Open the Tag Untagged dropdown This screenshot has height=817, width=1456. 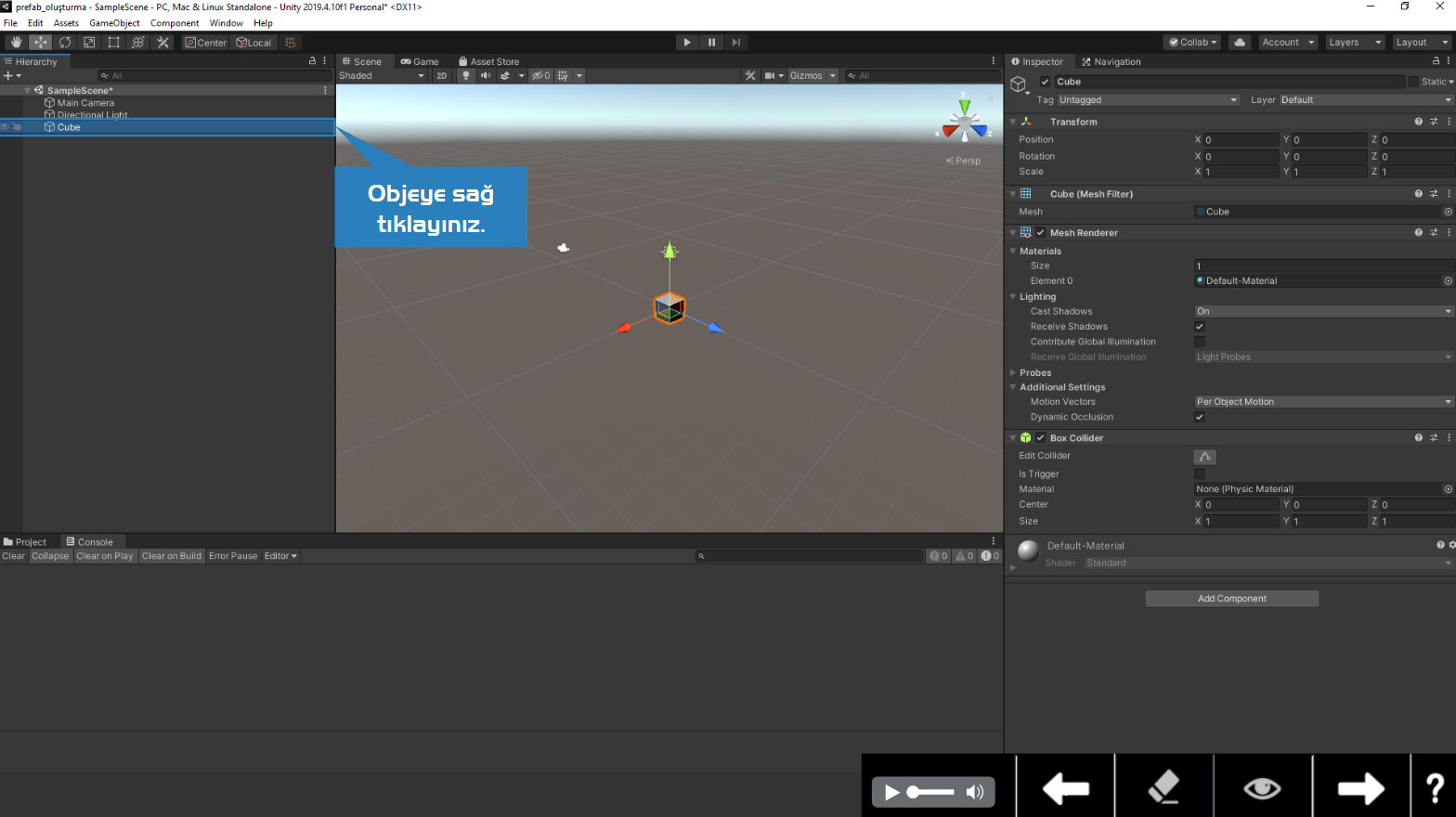pos(1148,100)
